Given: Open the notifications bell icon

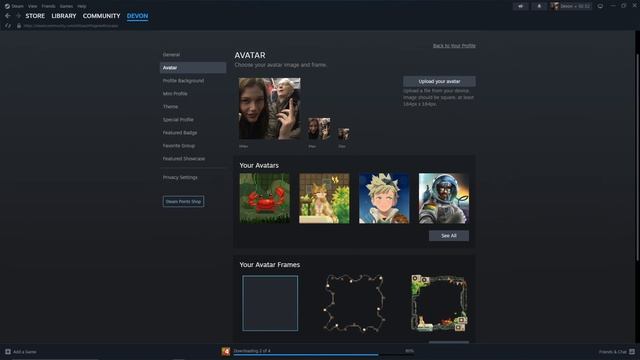Looking at the screenshot, I should coord(539,6).
